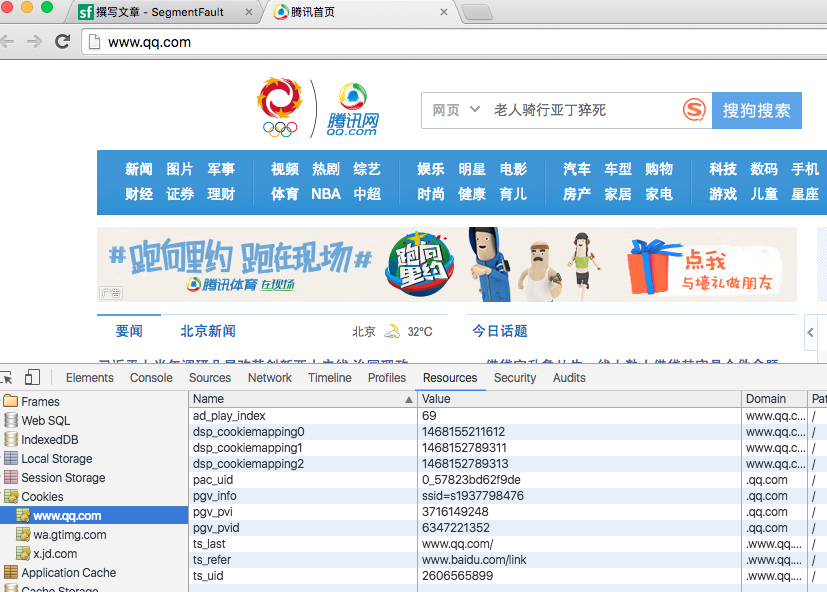The height and width of the screenshot is (592, 827).
Task: Open the Network DevTools tab
Action: point(270,378)
